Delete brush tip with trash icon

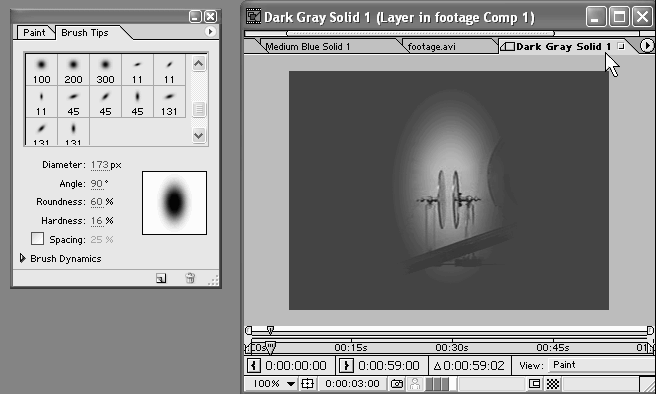pos(190,278)
